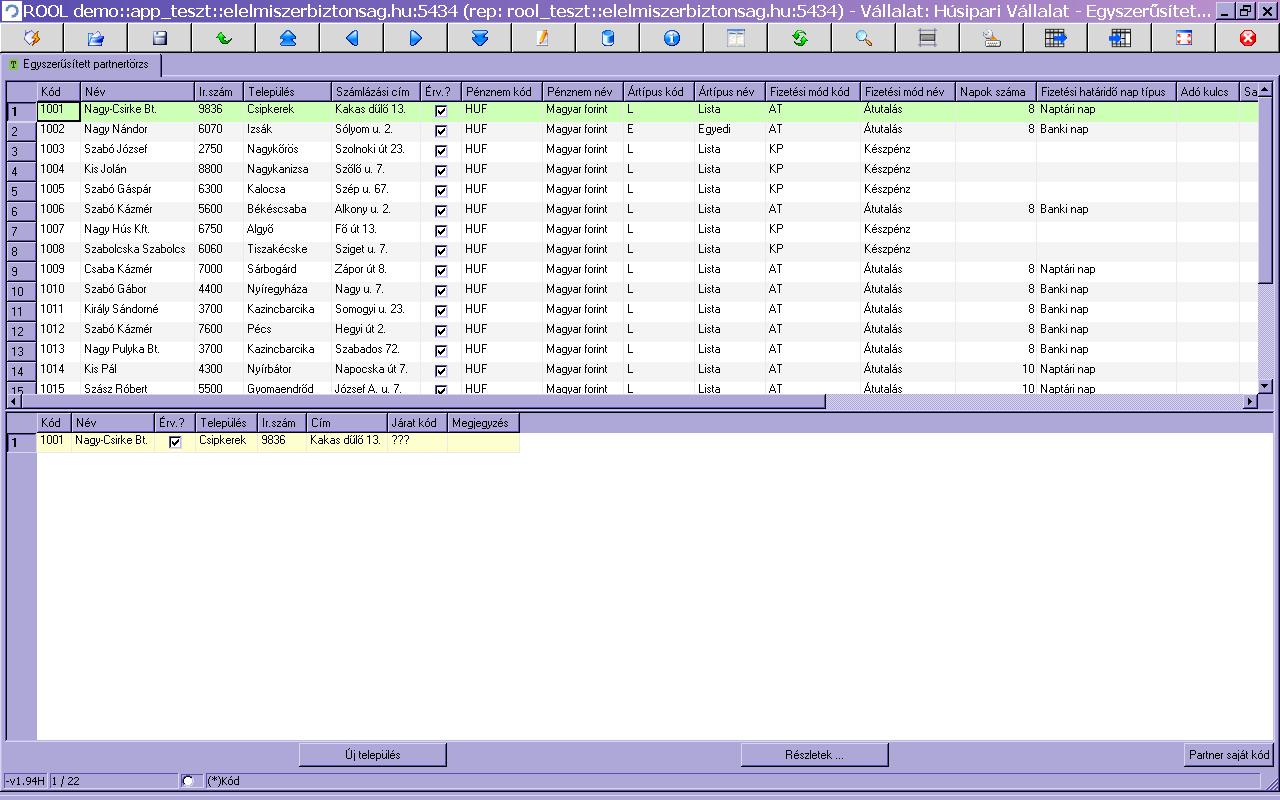The width and height of the screenshot is (1280, 800).
Task: Go to previous record with left arrow
Action: click(351, 38)
